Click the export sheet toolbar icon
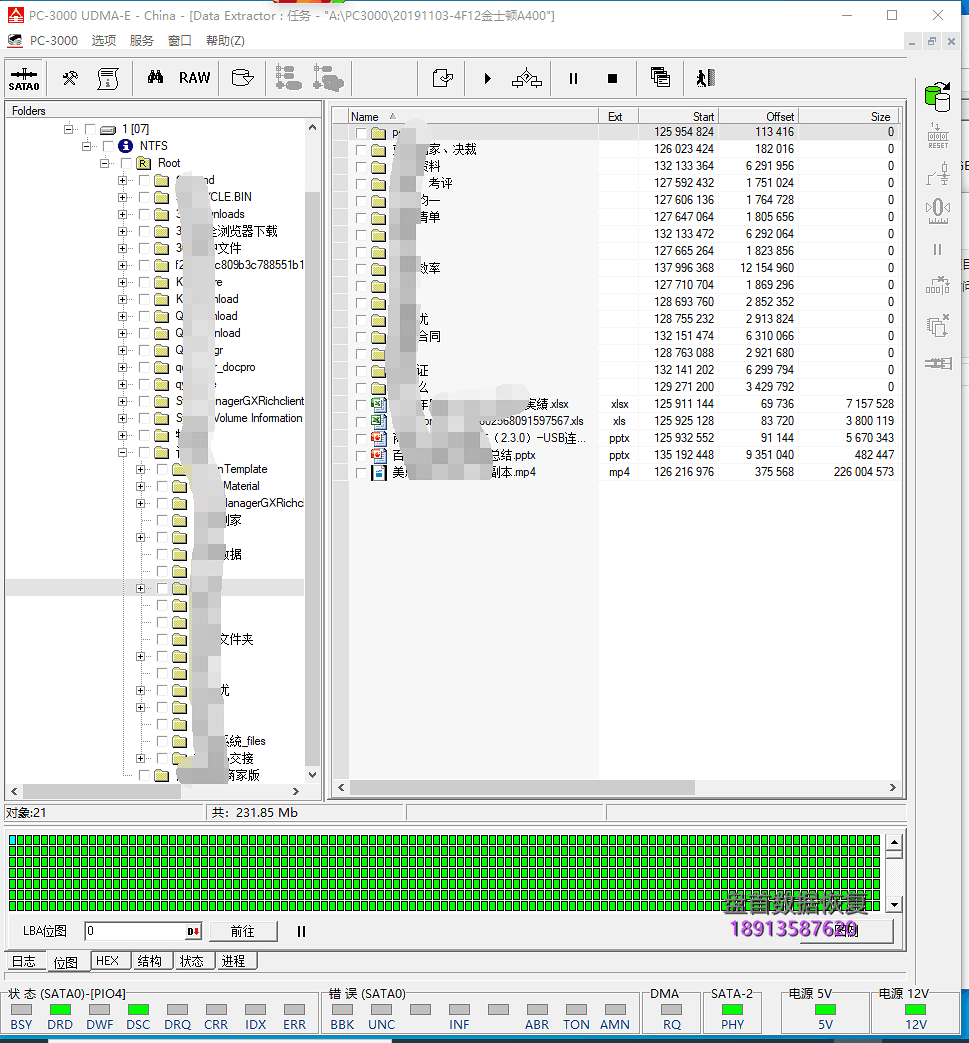Viewport: 969px width, 1043px height. [x=442, y=78]
